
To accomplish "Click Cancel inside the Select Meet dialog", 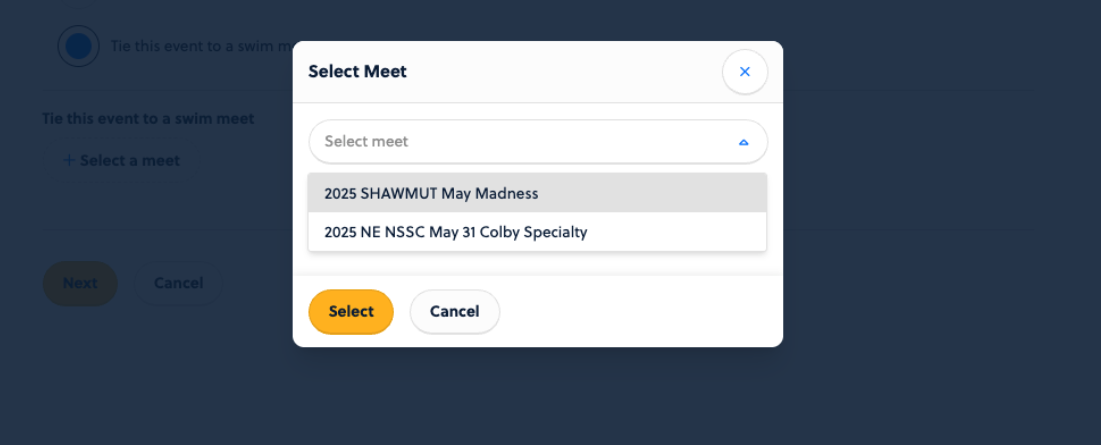I will coord(454,311).
